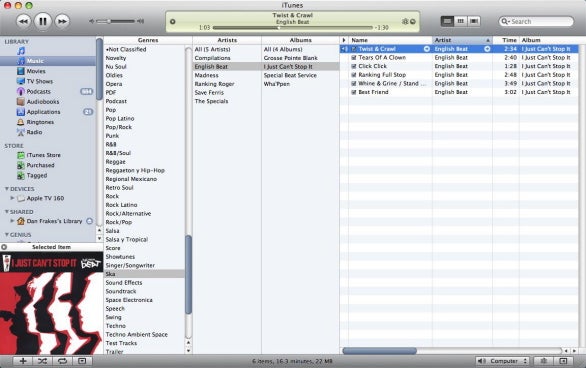The image size is (586, 368).
Task: Select Apple TV 160 device
Action: tap(45, 198)
